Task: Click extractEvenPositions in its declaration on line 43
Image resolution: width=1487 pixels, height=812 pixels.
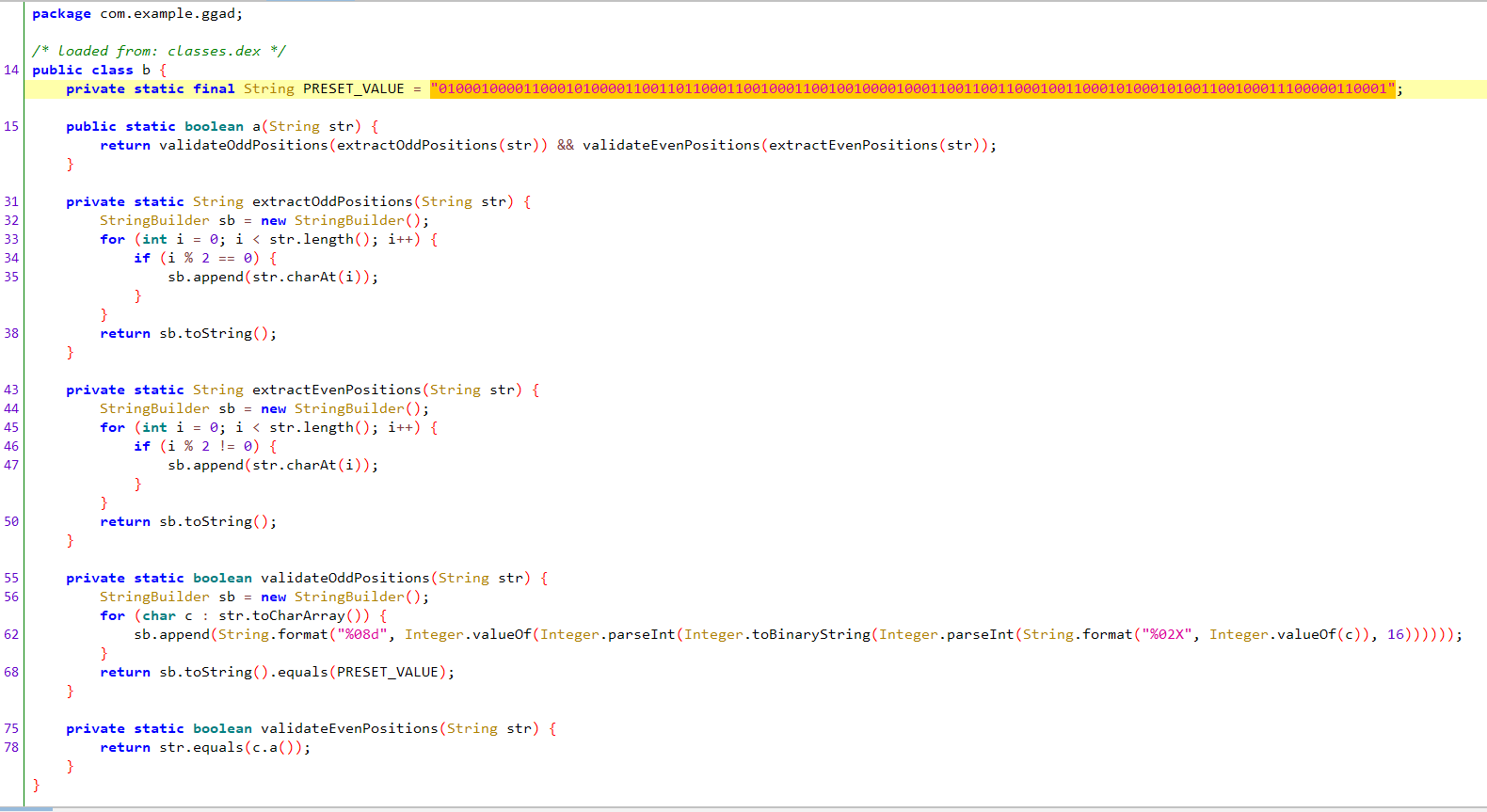Action: (x=337, y=390)
